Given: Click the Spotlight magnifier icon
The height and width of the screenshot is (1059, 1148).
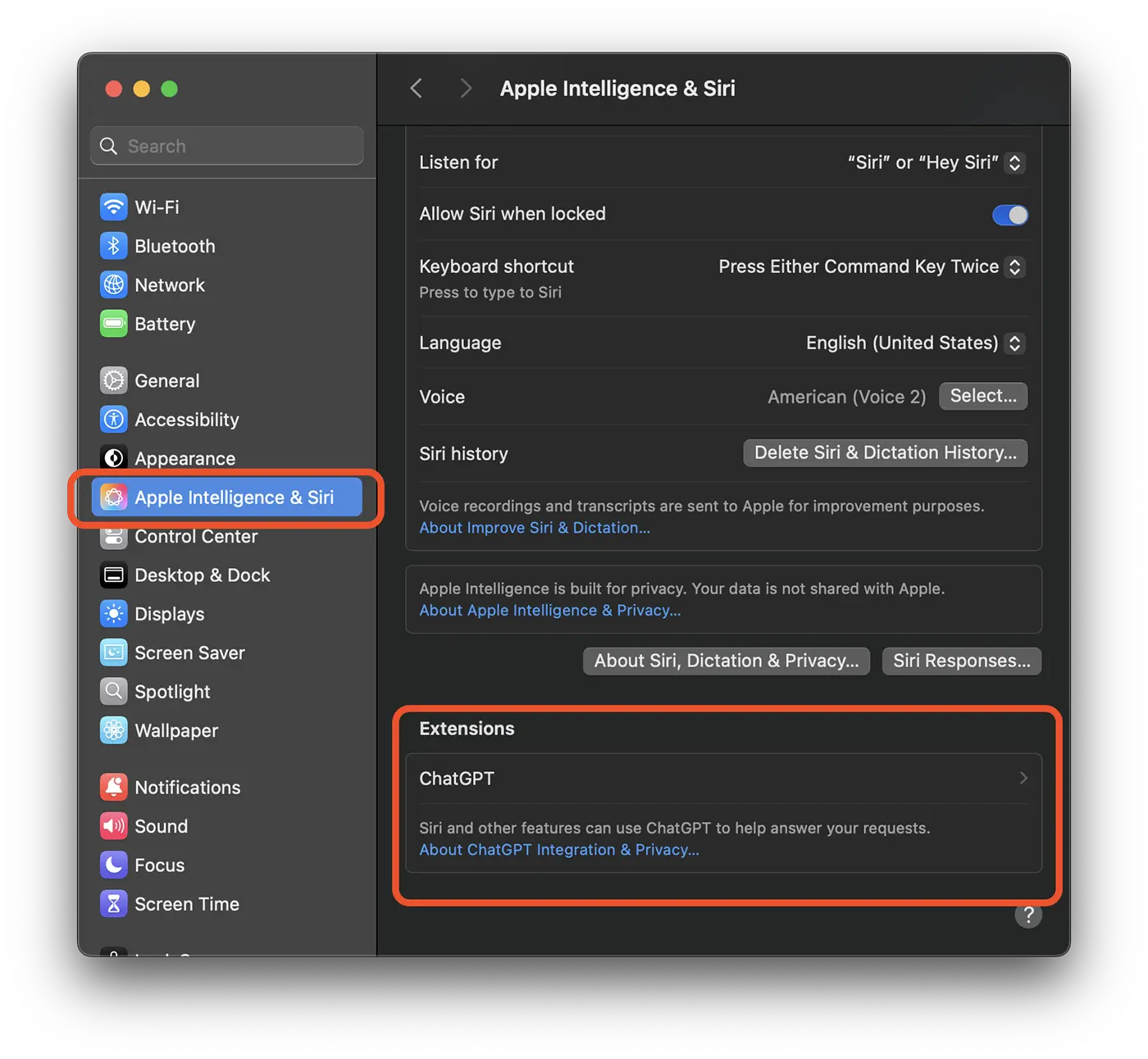Looking at the screenshot, I should coord(114,692).
